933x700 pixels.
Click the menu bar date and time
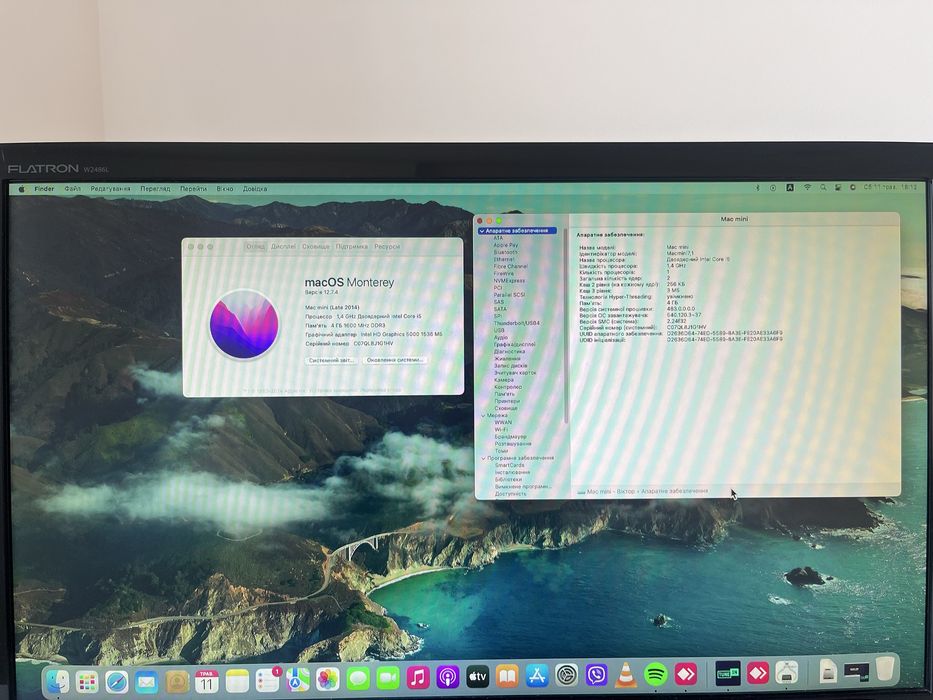click(890, 187)
